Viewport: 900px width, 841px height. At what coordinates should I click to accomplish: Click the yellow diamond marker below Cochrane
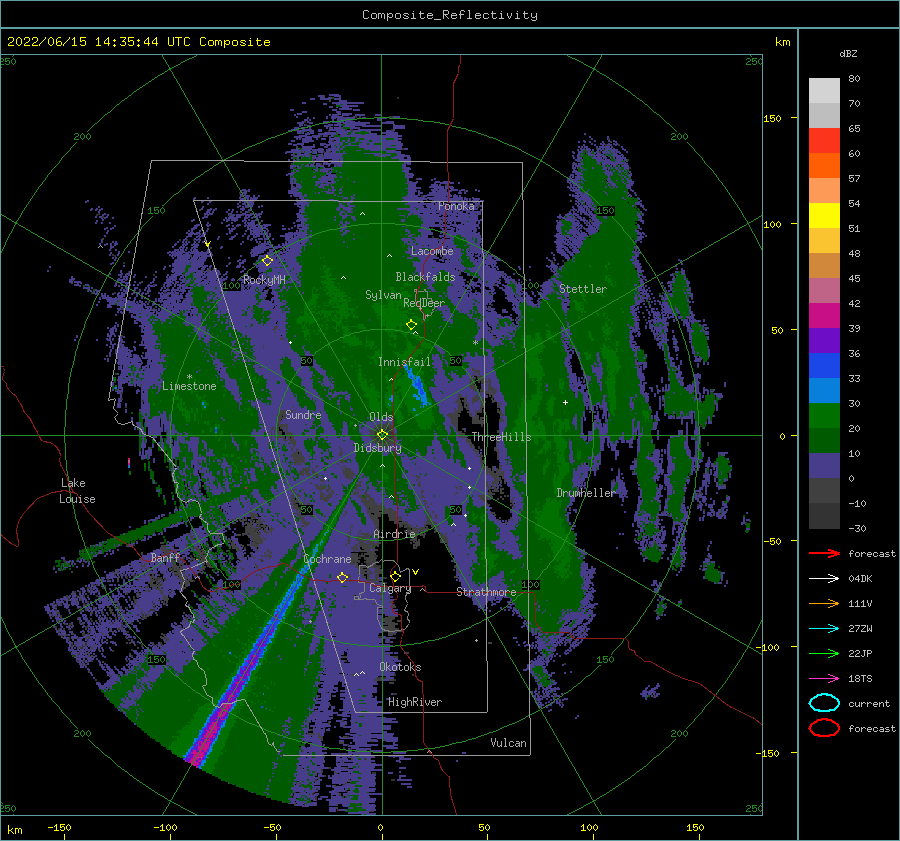[x=342, y=577]
